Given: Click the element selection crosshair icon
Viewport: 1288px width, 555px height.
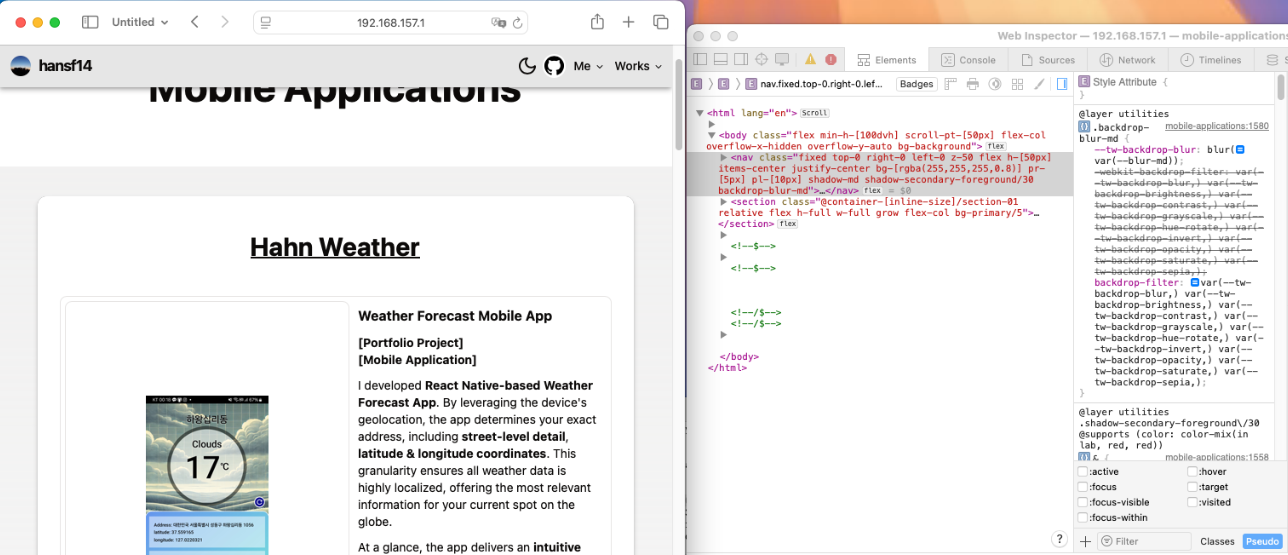Looking at the screenshot, I should click(761, 60).
